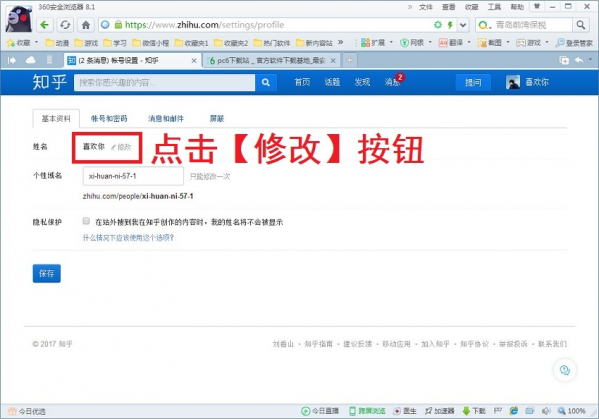
Task: Expand the 扩展 extensions dropdown
Action: (391, 42)
